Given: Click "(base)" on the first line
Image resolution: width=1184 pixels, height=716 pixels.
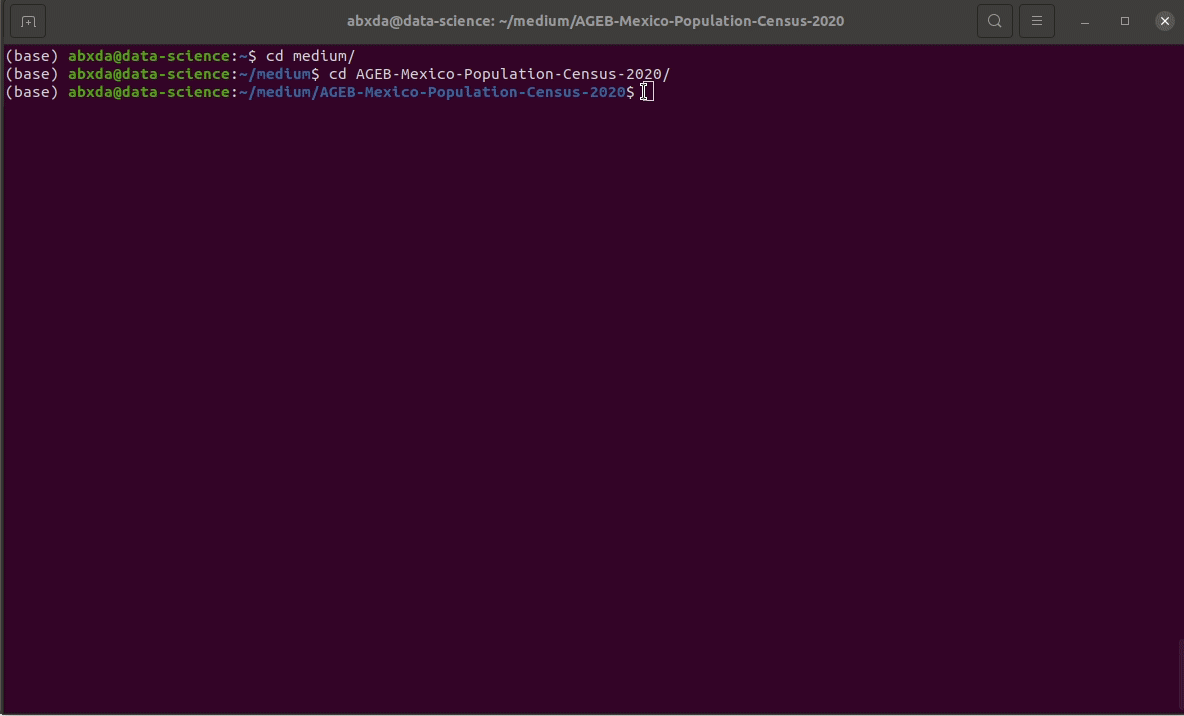Looking at the screenshot, I should click(32, 56).
